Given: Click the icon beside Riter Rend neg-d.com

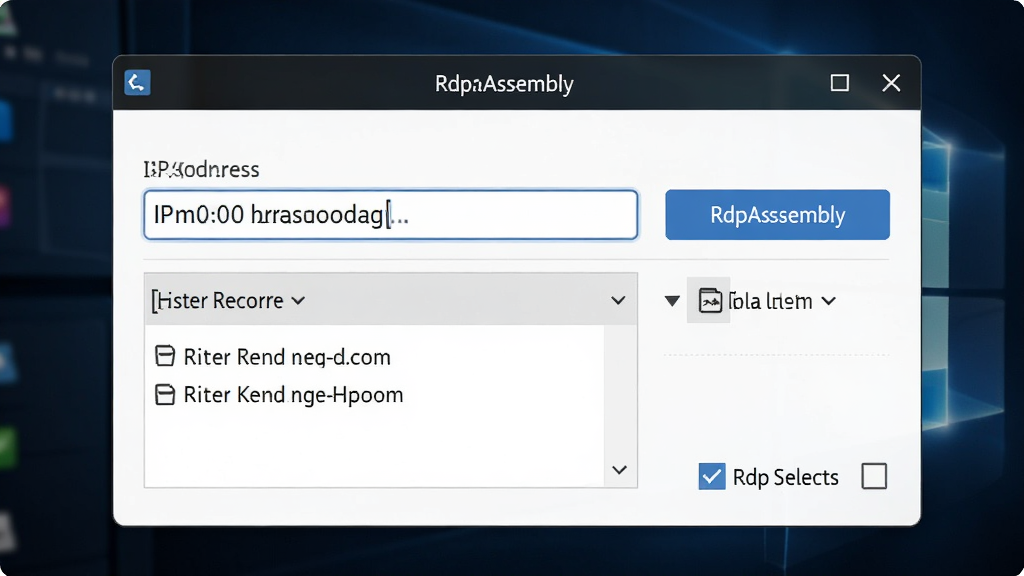Looking at the screenshot, I should [165, 357].
